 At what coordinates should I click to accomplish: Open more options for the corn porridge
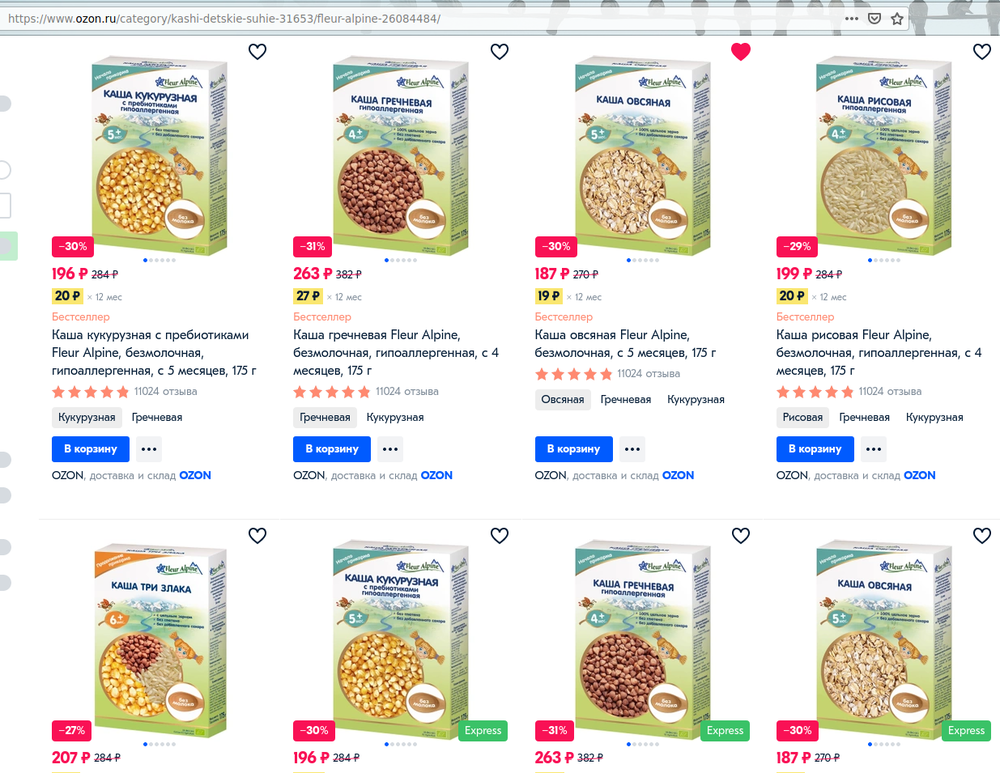click(x=149, y=449)
